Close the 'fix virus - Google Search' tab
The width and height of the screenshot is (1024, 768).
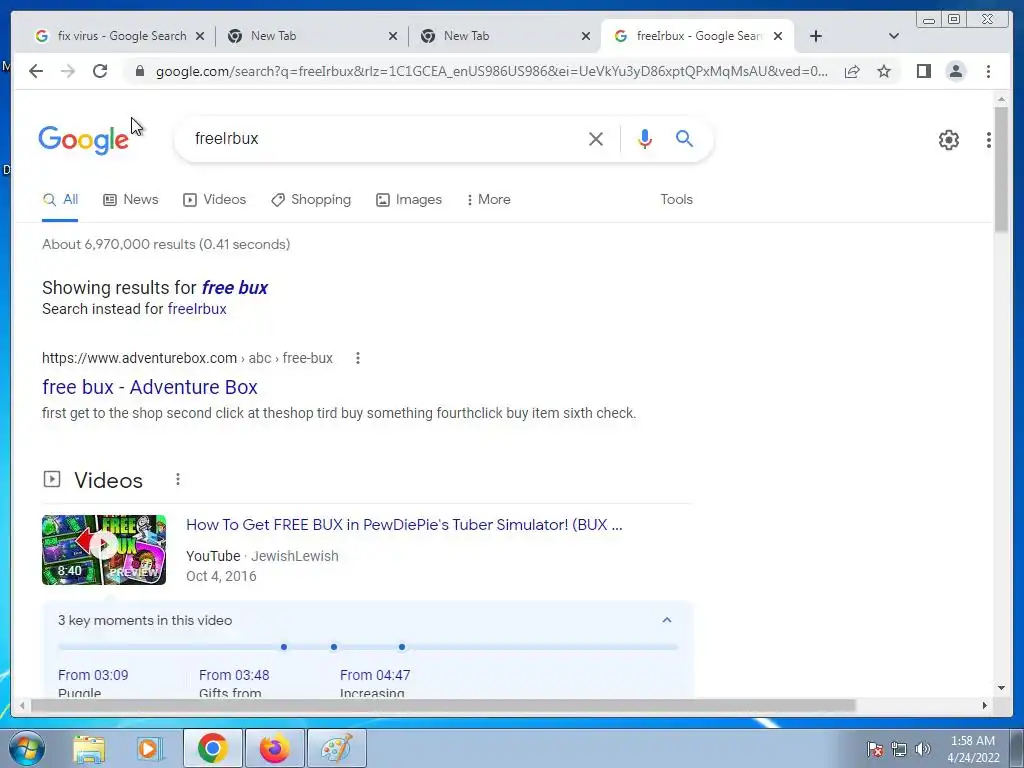[x=200, y=36]
